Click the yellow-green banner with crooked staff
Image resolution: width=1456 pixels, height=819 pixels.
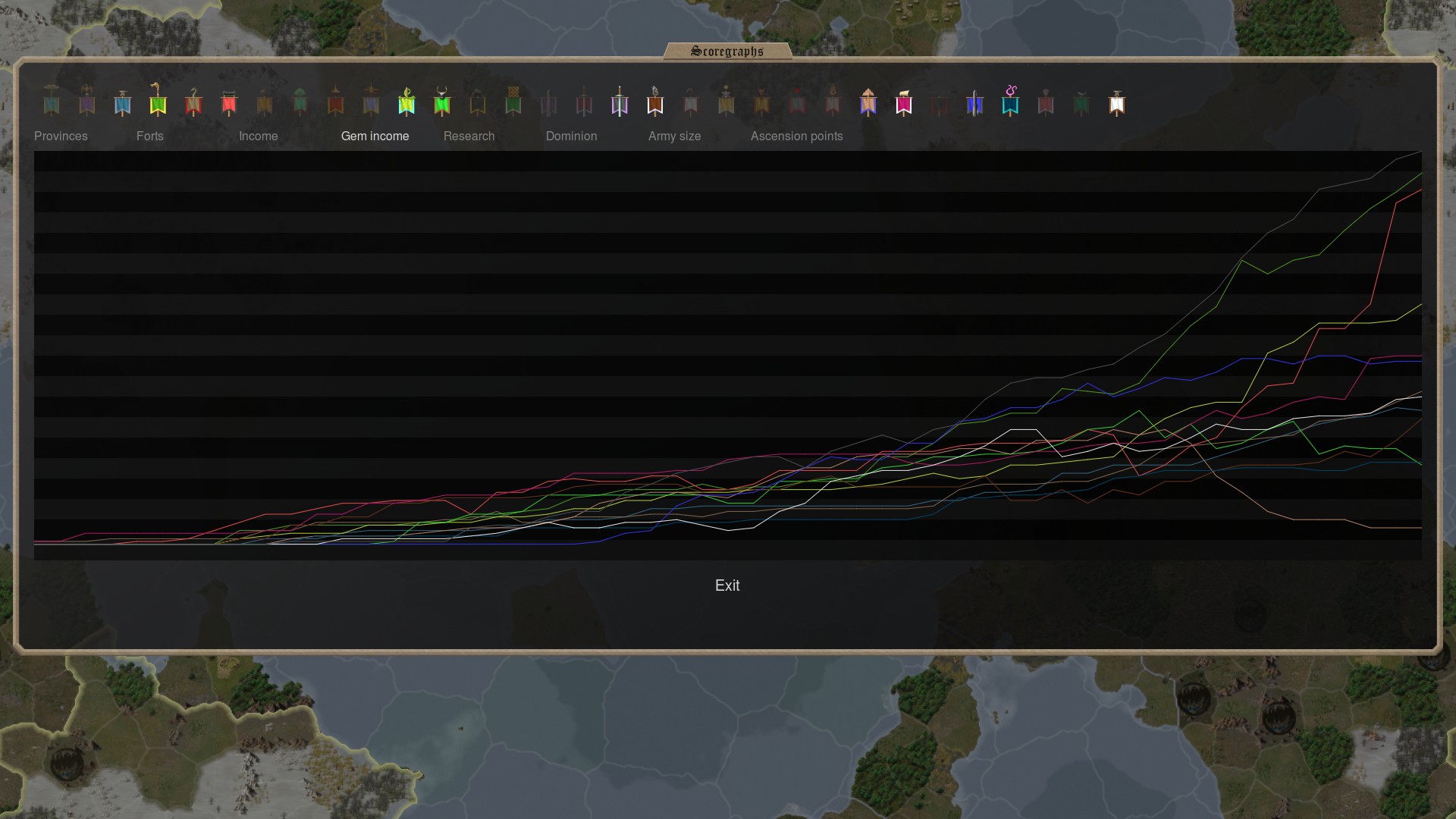point(158,99)
